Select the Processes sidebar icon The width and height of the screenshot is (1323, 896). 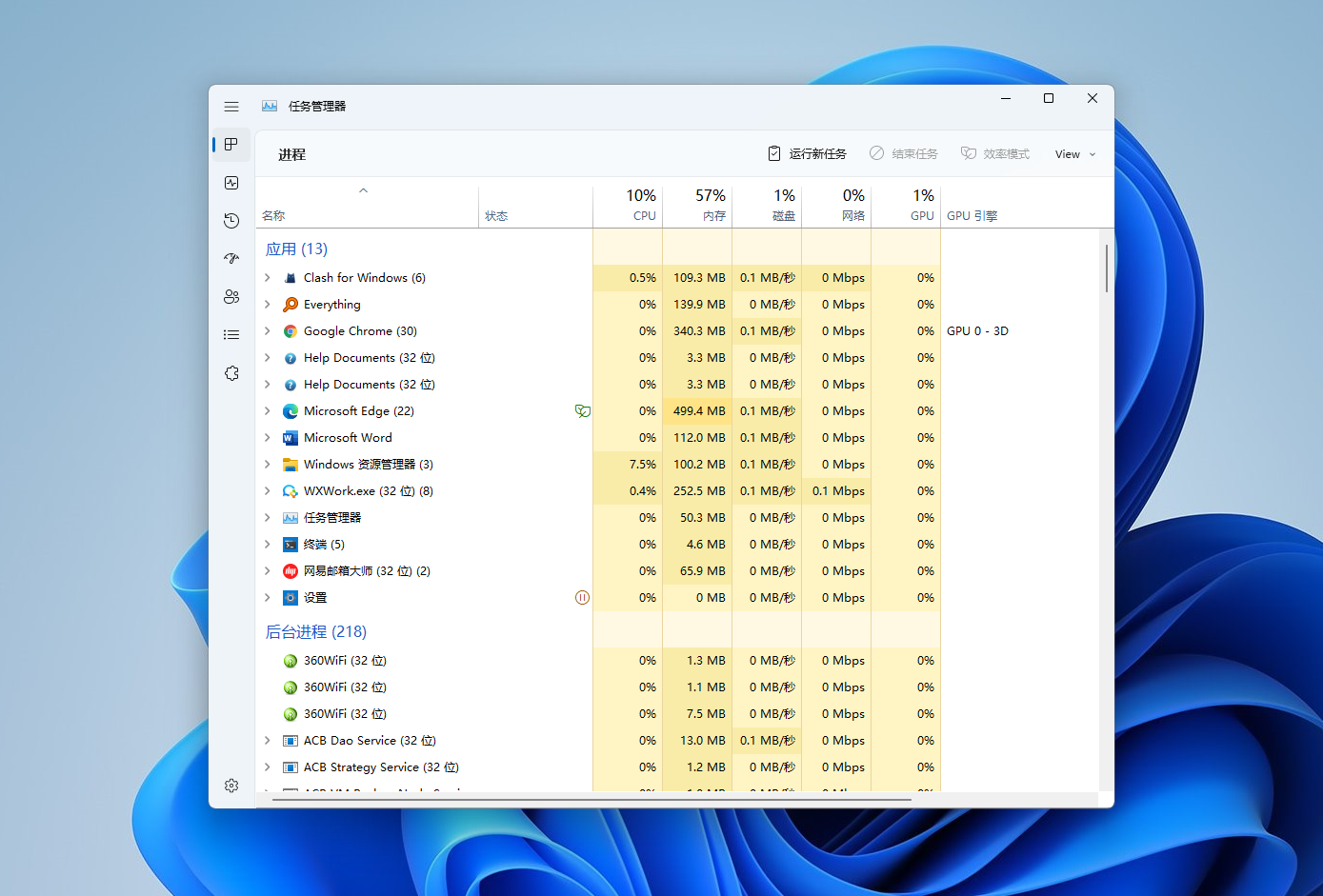pyautogui.click(x=231, y=145)
